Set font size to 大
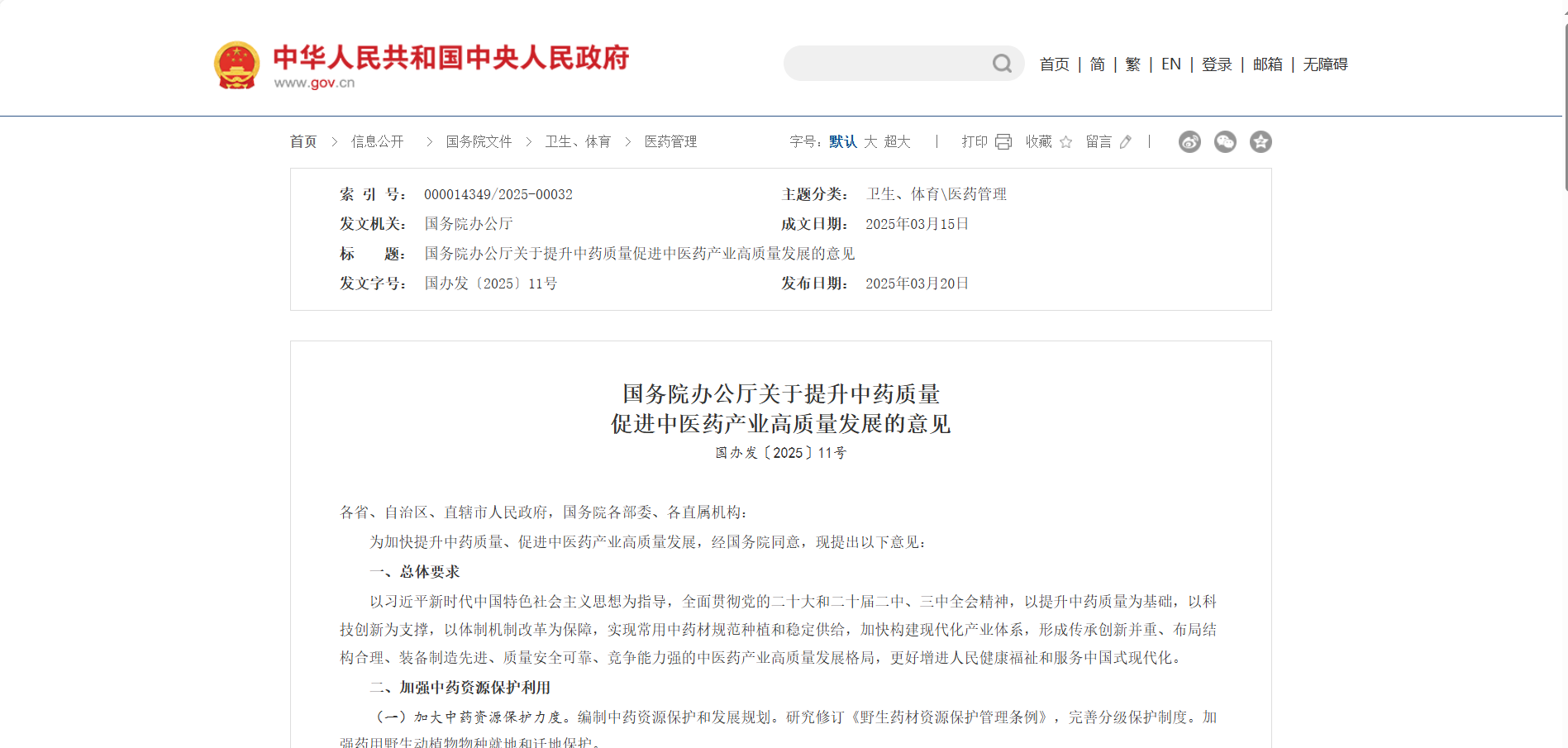This screenshot has width=1568, height=748. pyautogui.click(x=870, y=142)
